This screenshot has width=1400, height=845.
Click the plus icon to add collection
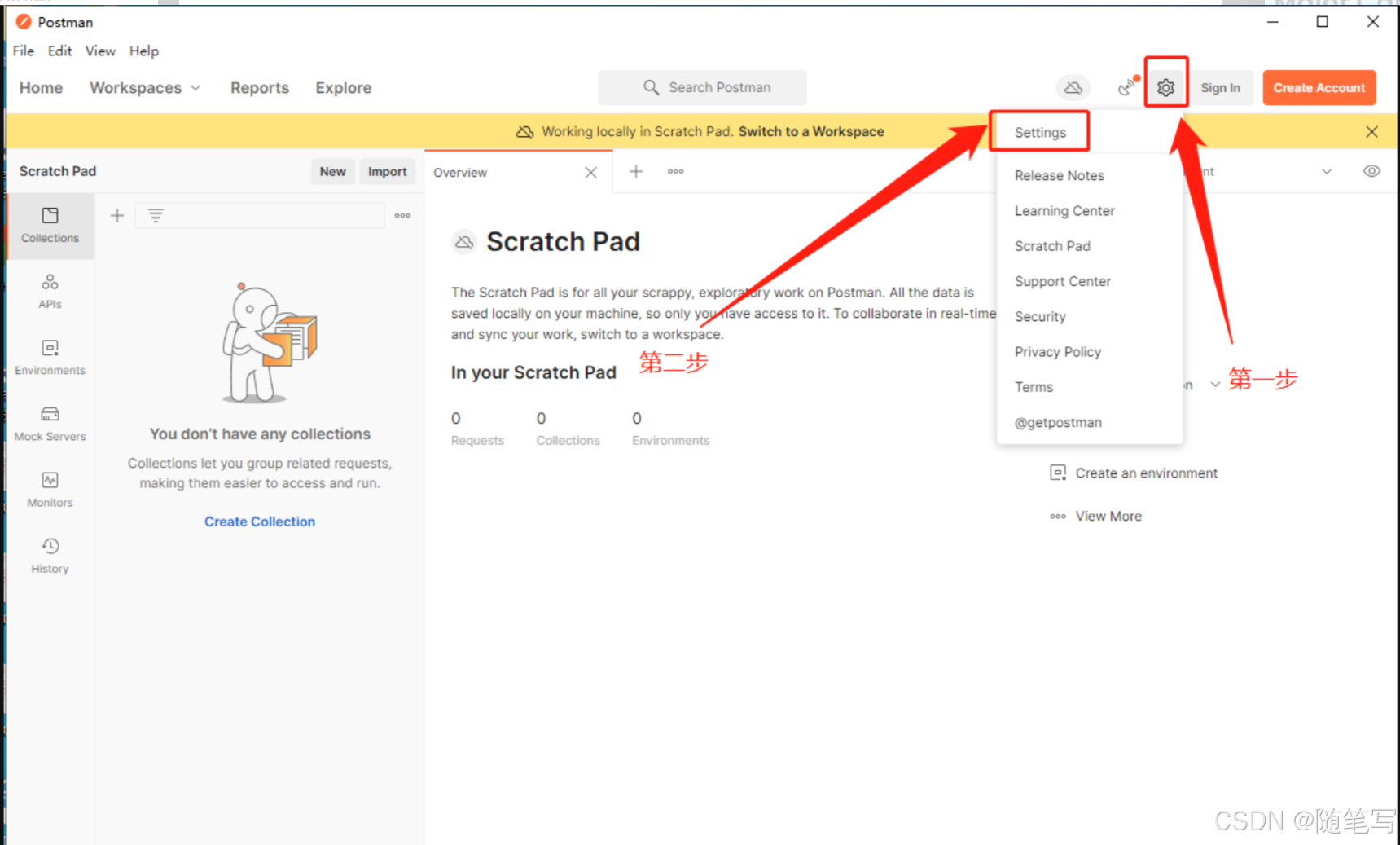click(117, 215)
